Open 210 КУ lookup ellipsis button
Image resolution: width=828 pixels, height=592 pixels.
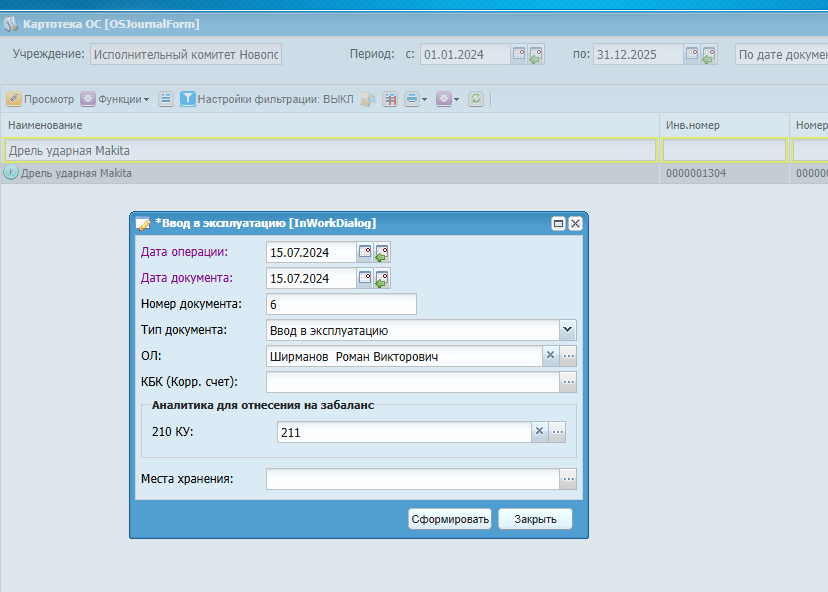point(557,432)
